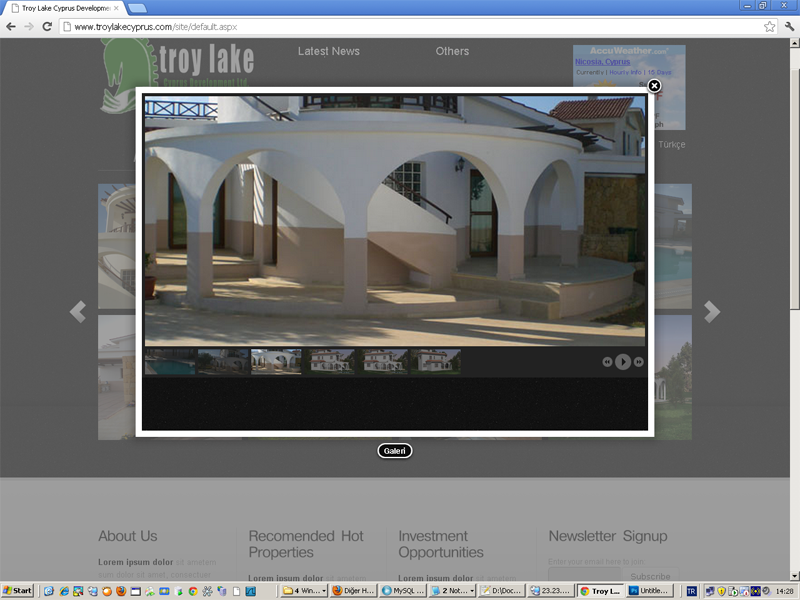Screen dimensions: 800x600
Task: Select the fifth gallery thumbnail
Action: tap(383, 362)
